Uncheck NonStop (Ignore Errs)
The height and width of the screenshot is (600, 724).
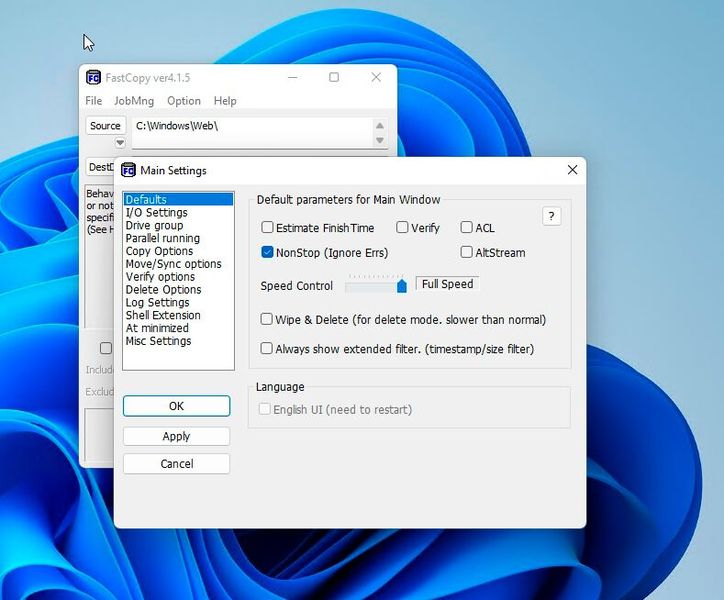tap(267, 253)
